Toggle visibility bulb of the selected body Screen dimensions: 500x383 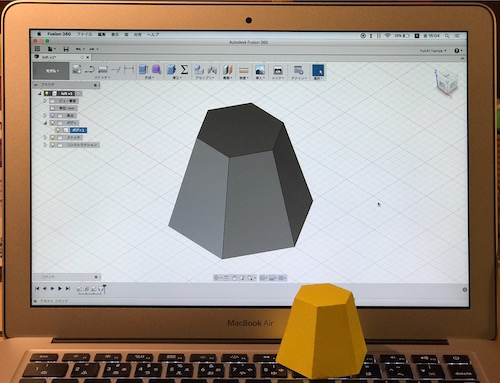pos(58,130)
